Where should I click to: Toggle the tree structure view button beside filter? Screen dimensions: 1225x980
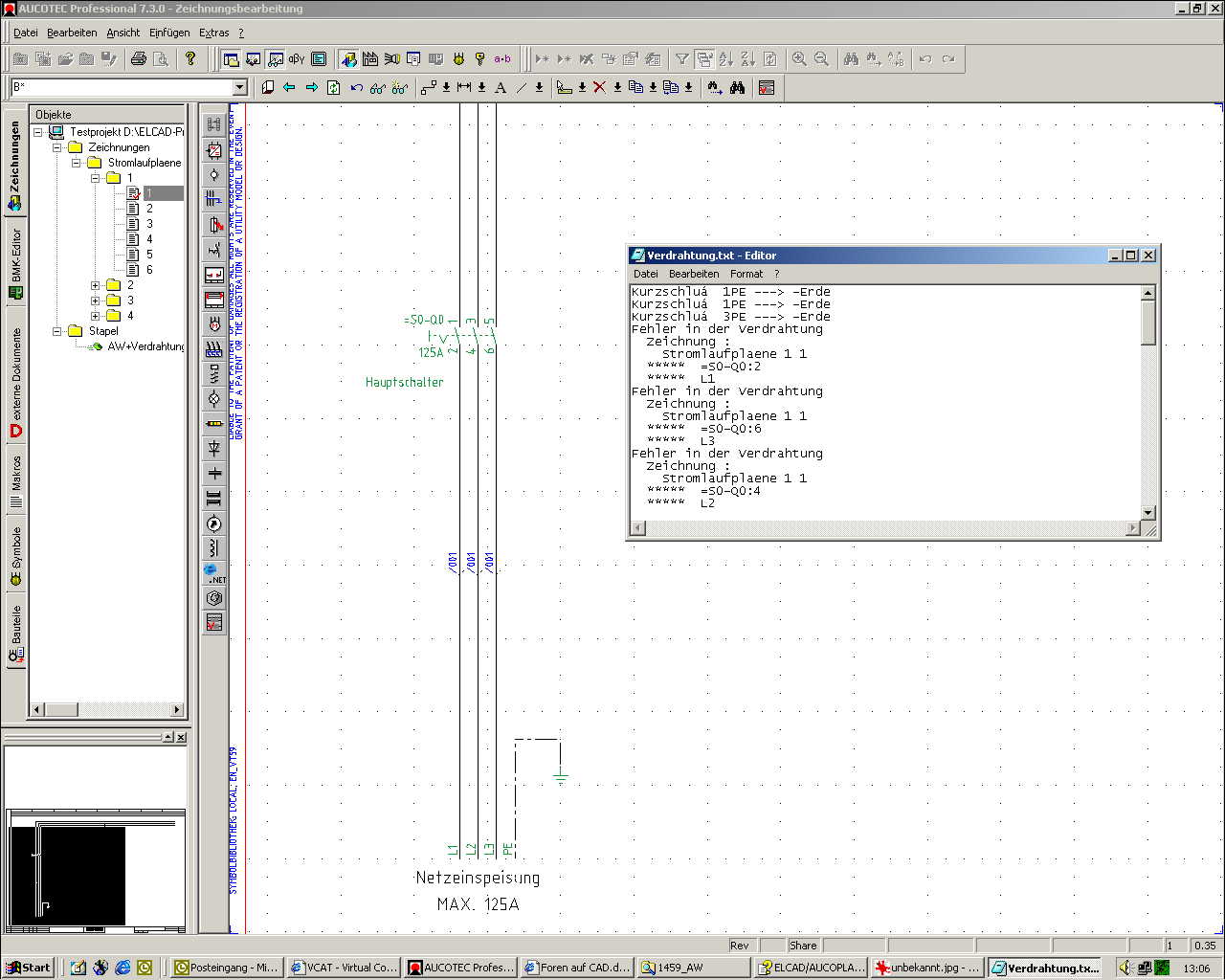pos(704,59)
